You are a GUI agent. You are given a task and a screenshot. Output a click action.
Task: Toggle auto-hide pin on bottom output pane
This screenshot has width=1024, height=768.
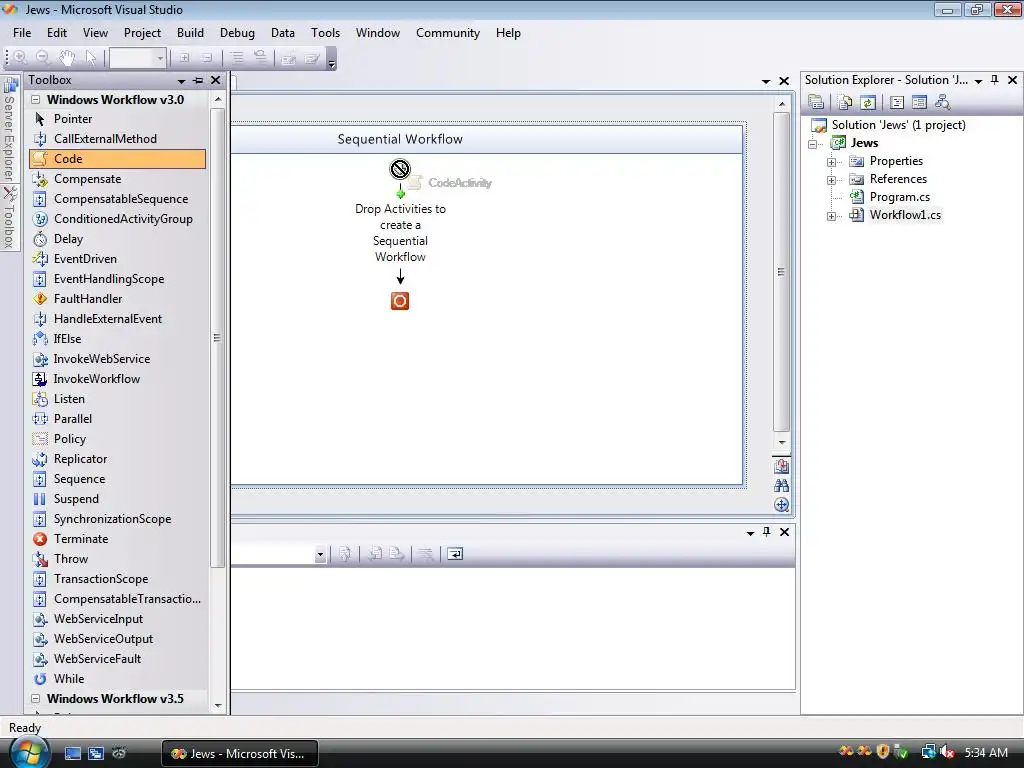tap(767, 532)
